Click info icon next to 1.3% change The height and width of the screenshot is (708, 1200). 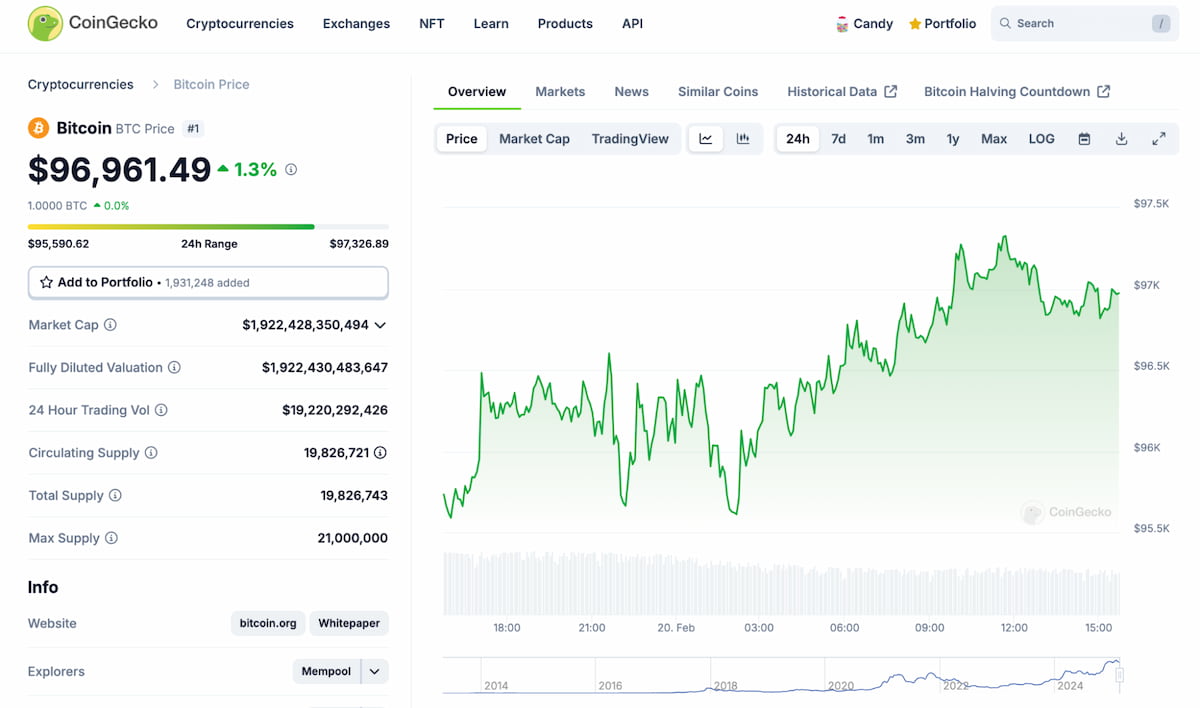pos(291,170)
